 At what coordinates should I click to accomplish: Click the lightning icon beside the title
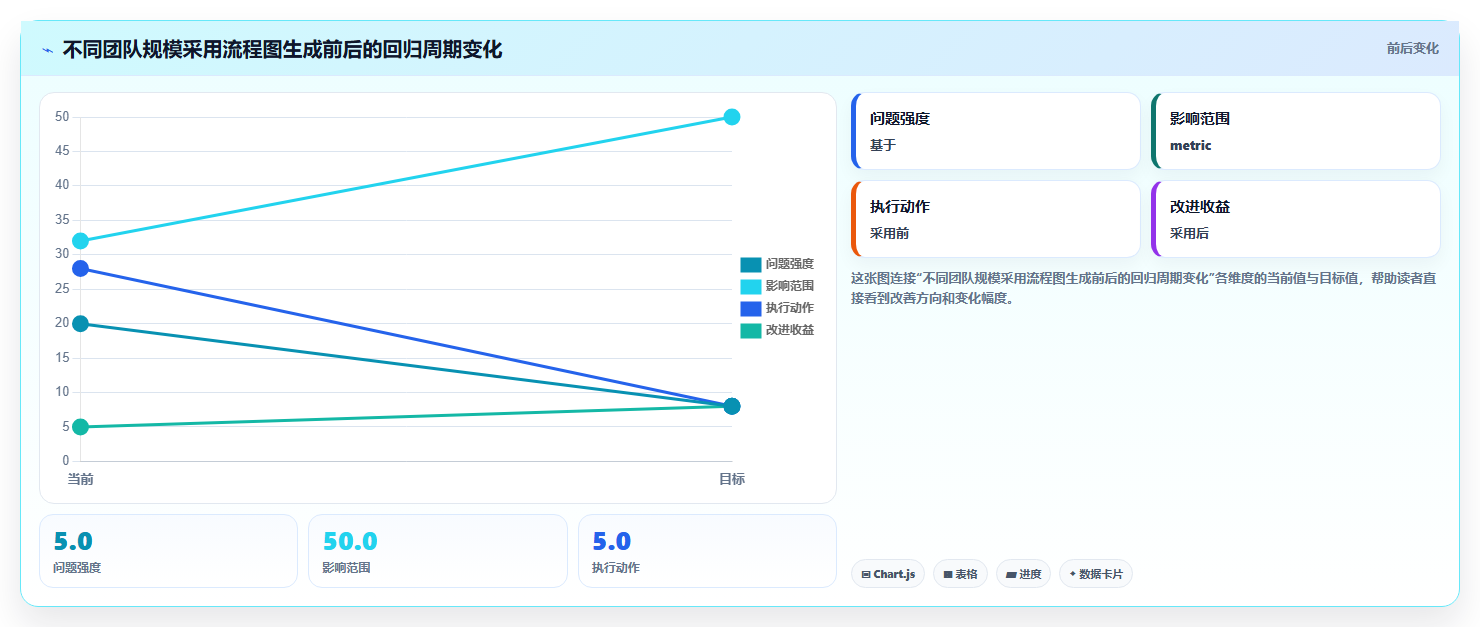[x=48, y=50]
